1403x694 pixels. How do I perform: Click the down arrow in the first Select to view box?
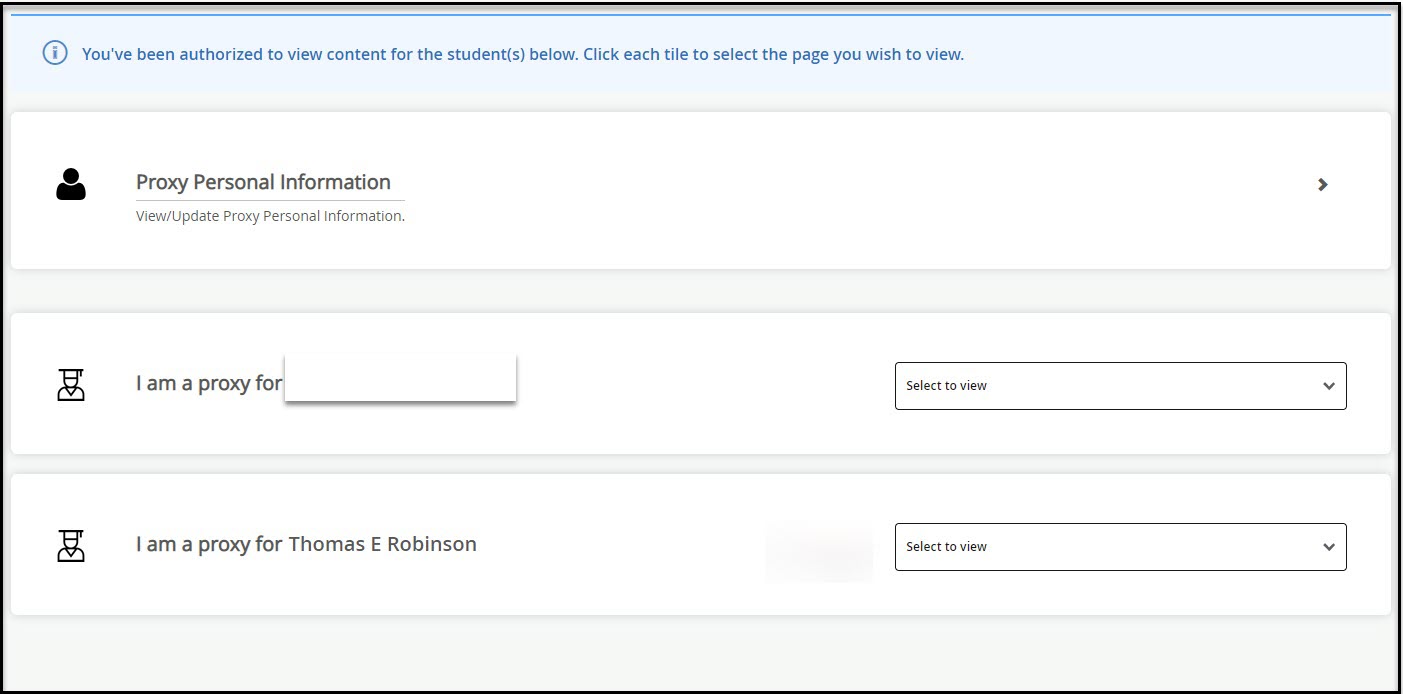(1328, 386)
